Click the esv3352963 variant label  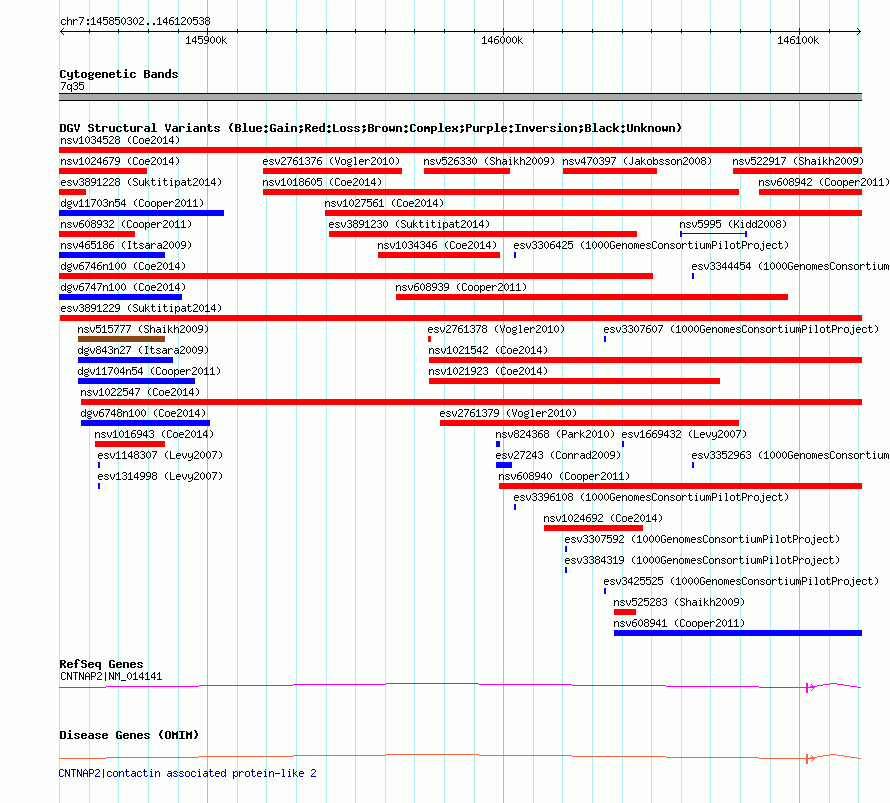[790, 455]
